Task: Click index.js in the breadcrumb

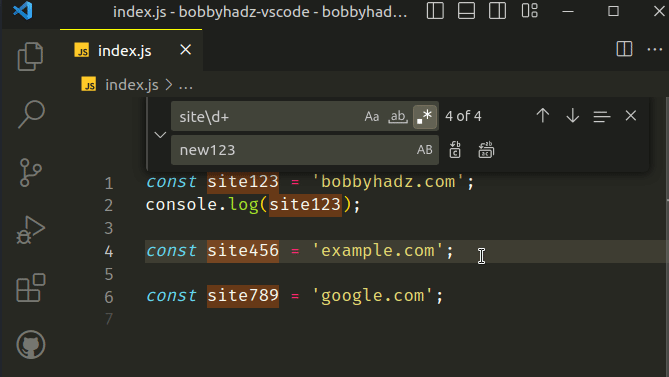Action: coord(132,85)
